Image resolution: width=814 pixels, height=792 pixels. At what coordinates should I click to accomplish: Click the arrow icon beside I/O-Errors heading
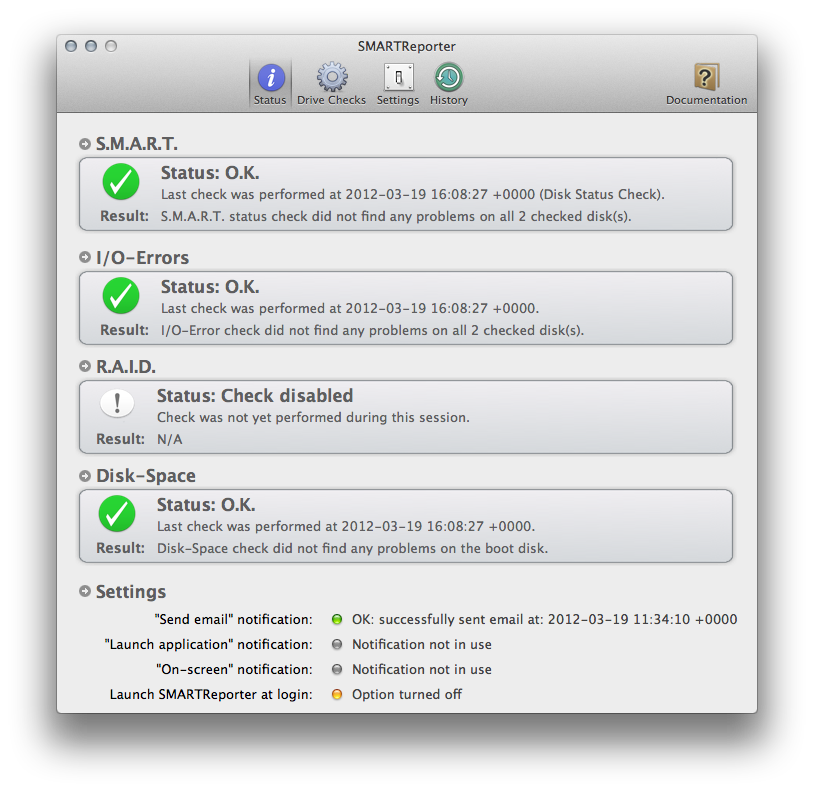point(85,257)
